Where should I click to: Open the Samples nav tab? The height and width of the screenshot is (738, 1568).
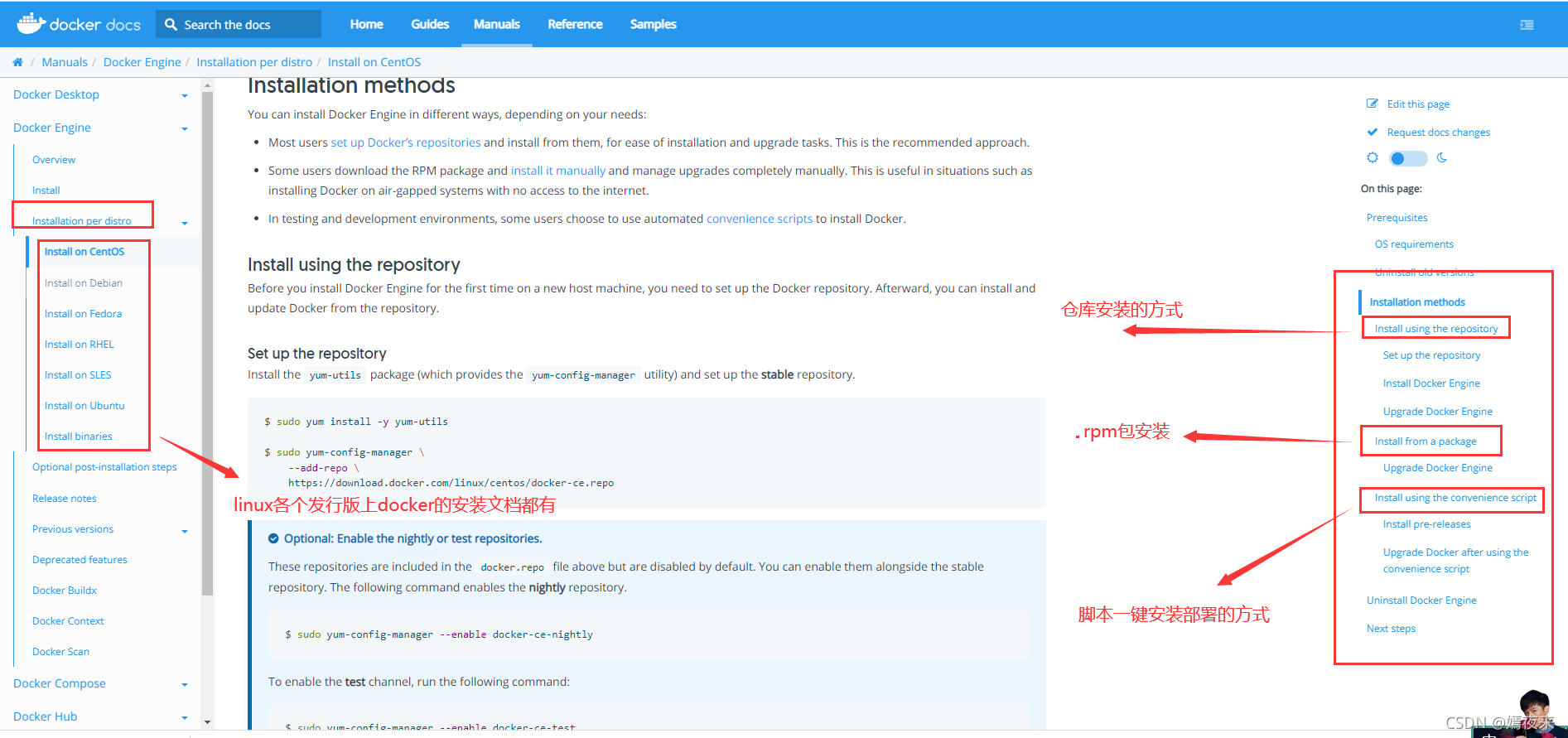point(653,24)
